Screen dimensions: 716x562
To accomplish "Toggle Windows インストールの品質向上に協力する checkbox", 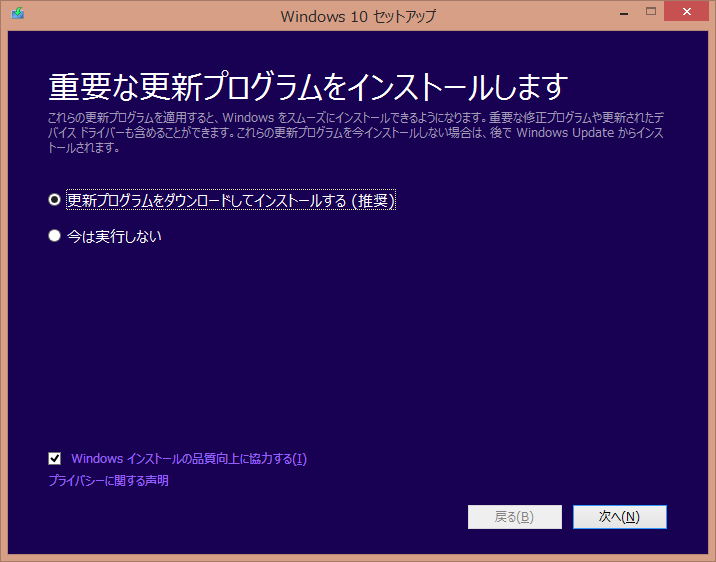I will [54, 458].
